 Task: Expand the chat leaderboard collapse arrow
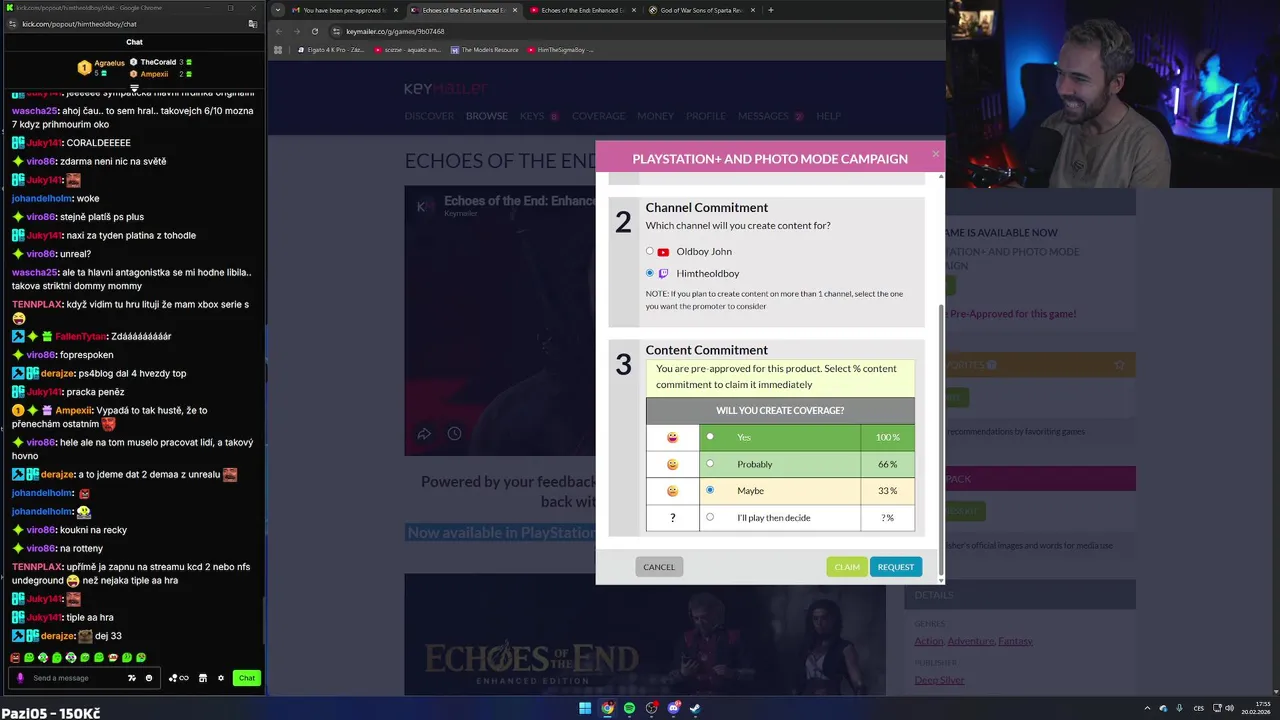tap(134, 87)
